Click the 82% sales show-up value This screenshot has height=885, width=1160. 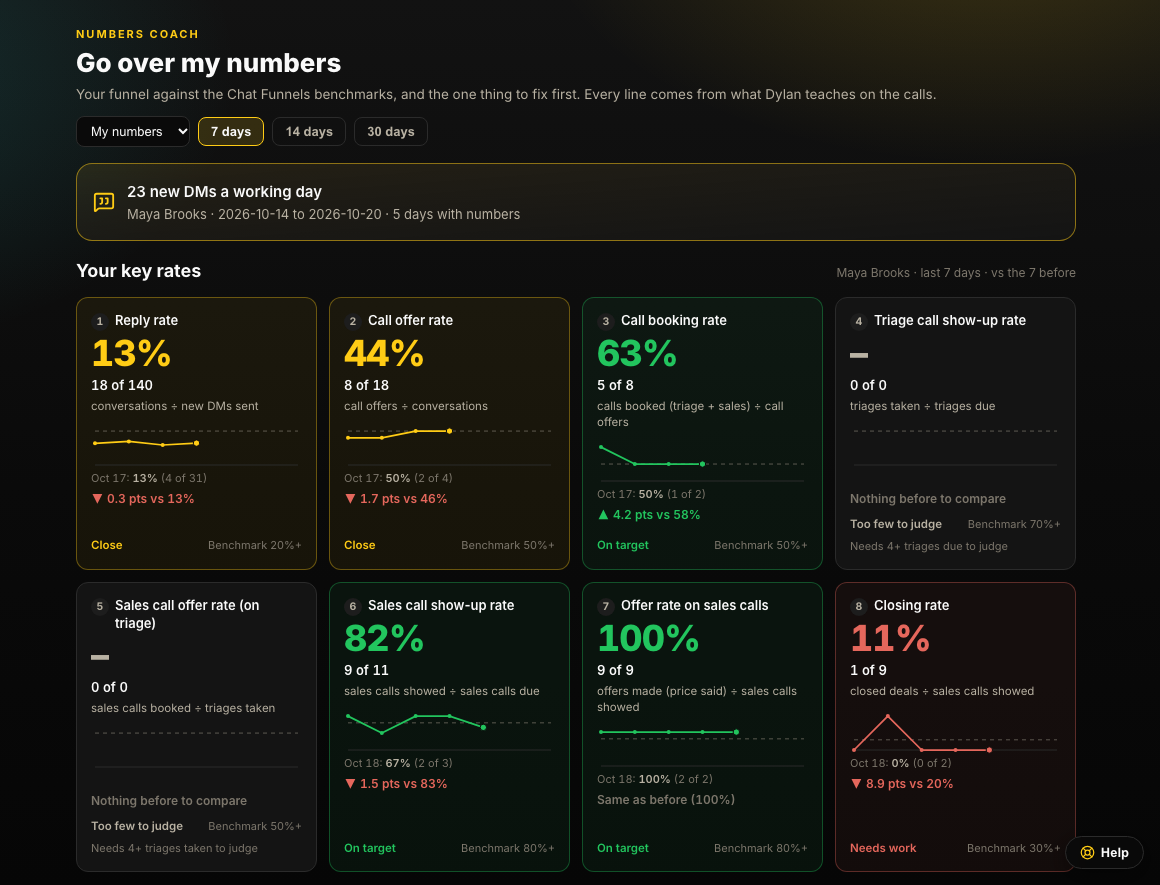click(384, 638)
